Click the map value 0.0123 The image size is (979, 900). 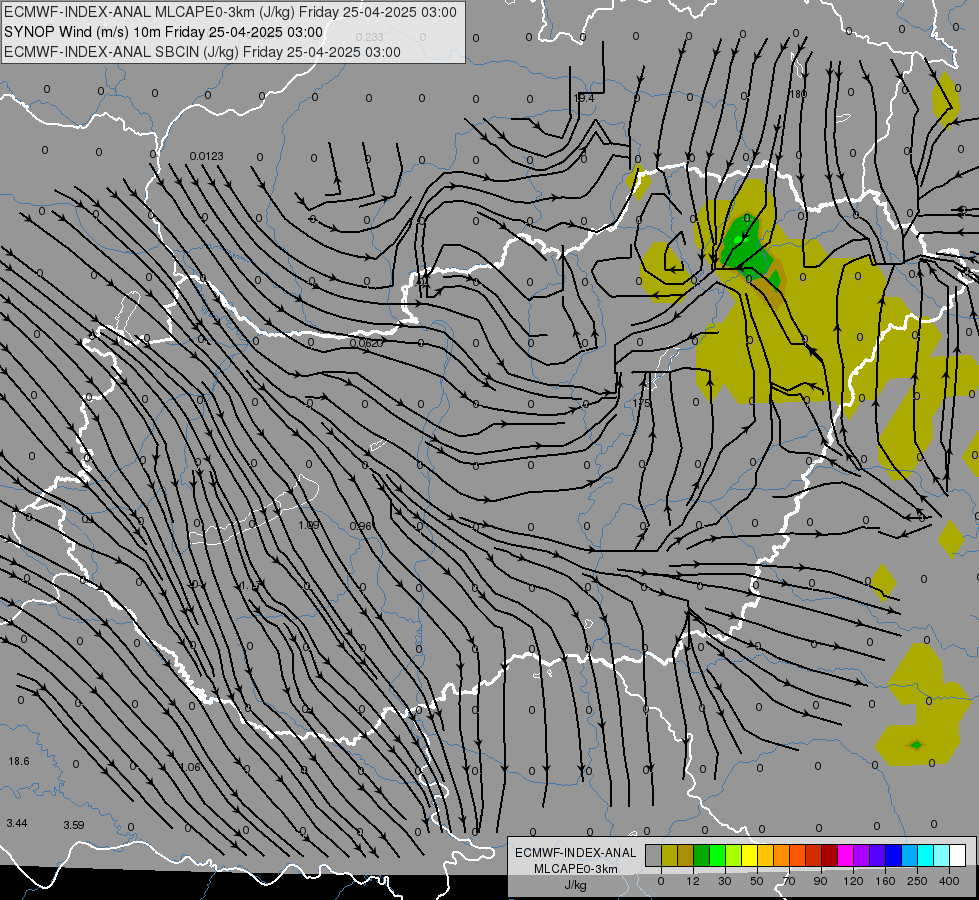click(207, 156)
